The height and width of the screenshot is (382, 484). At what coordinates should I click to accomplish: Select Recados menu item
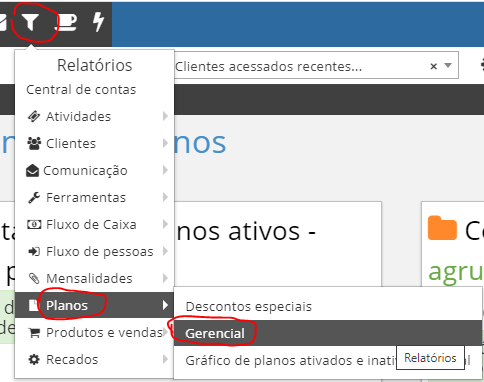point(94,359)
